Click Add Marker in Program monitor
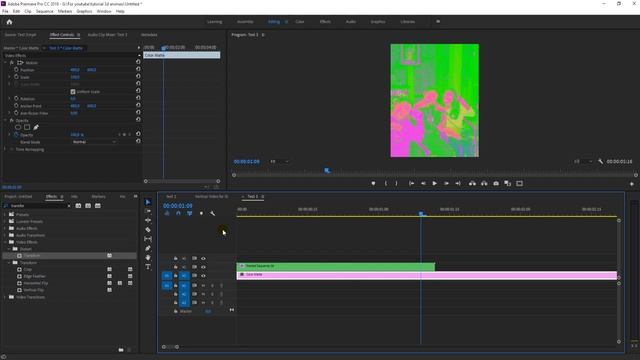Viewport: 640px width, 360px height. (x=373, y=184)
